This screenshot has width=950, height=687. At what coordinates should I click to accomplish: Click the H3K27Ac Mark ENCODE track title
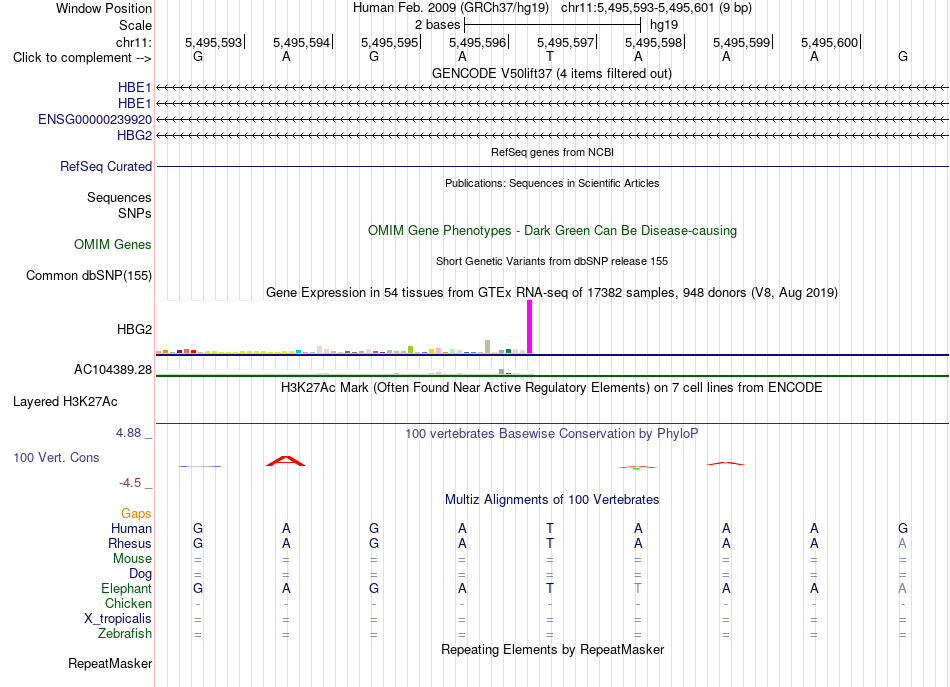coord(551,387)
